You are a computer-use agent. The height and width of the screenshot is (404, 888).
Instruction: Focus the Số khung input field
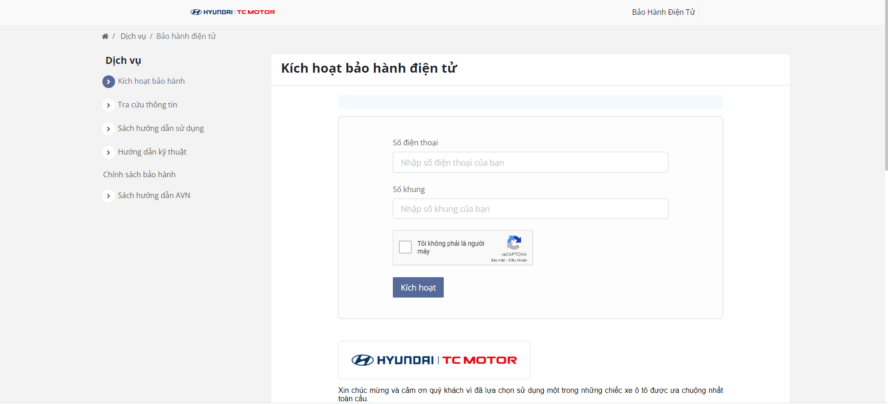(530, 209)
